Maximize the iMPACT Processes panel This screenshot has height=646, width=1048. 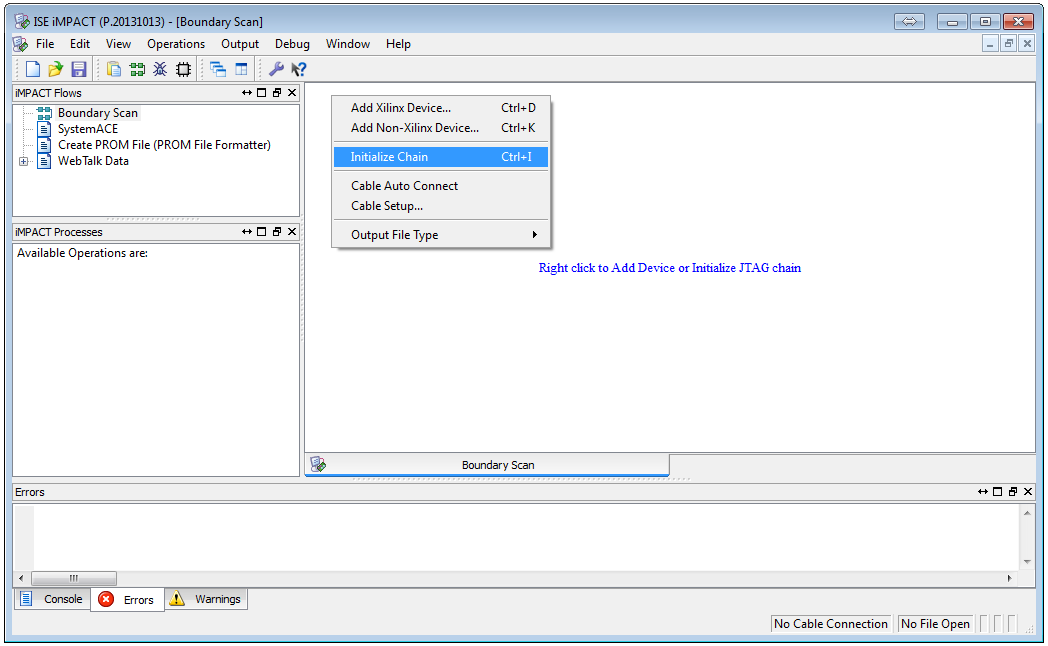[262, 232]
